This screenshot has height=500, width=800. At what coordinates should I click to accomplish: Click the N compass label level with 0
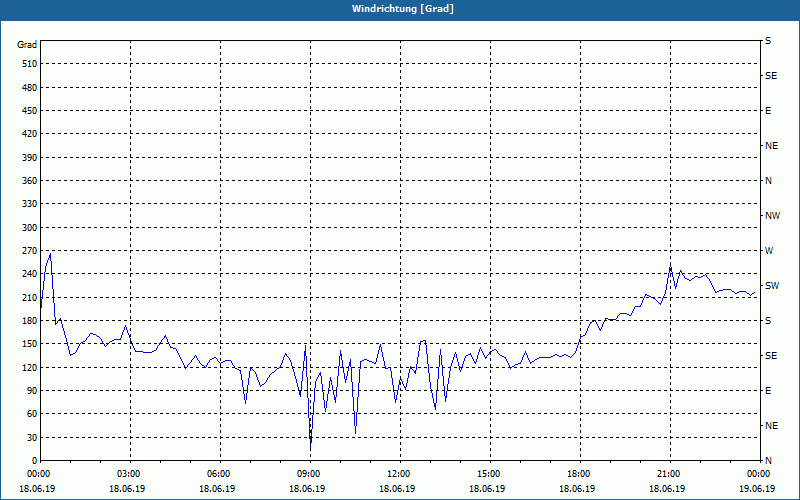[x=768, y=461]
